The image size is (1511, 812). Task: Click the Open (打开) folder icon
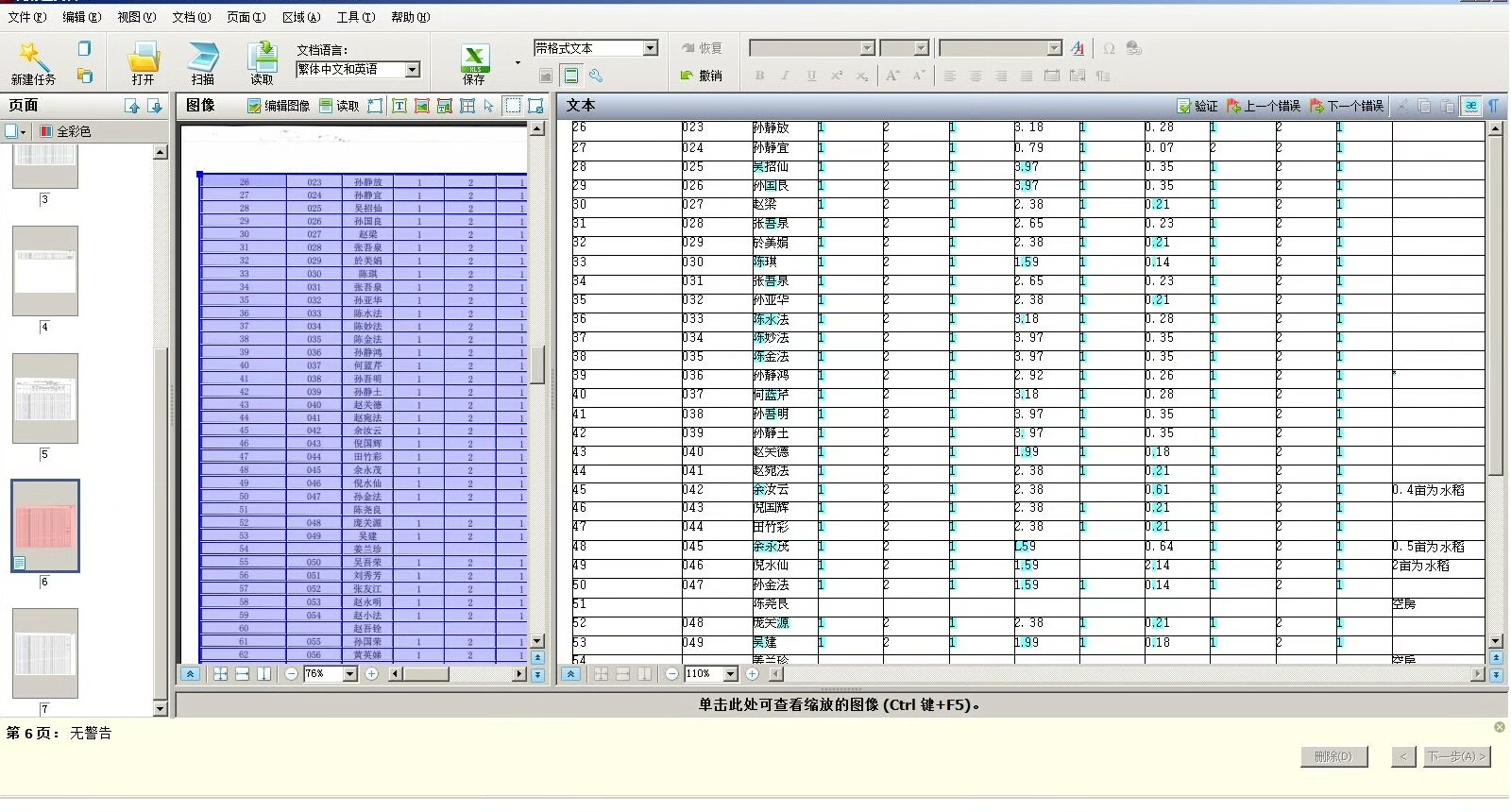[143, 59]
